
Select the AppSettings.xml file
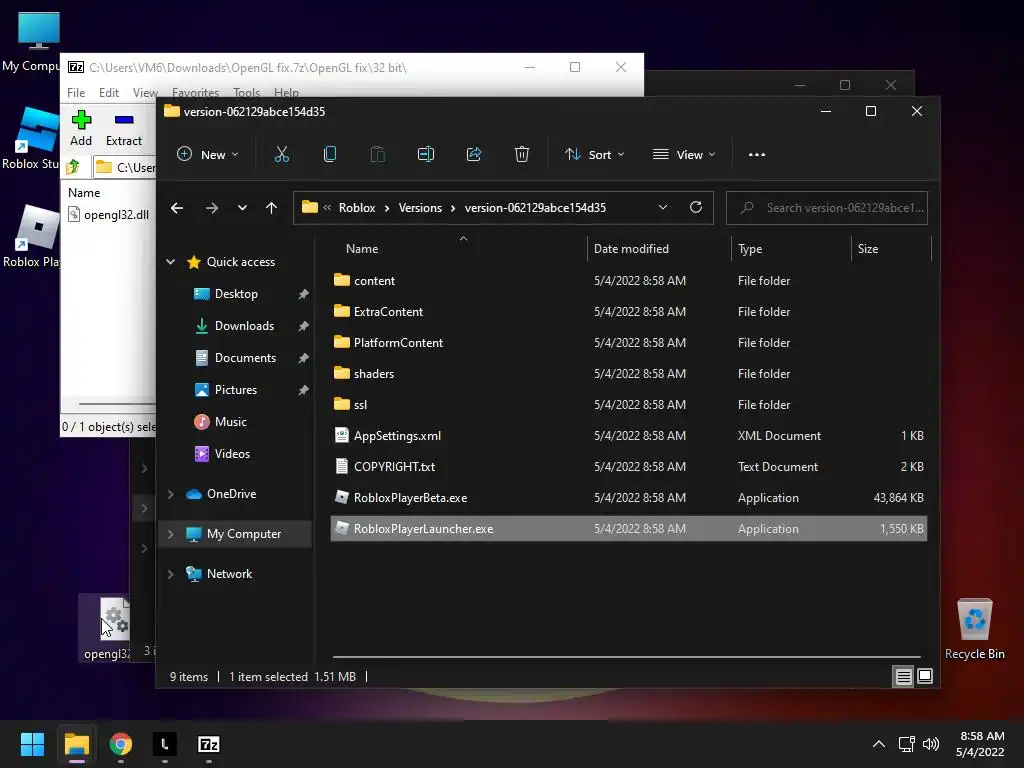pos(629,436)
